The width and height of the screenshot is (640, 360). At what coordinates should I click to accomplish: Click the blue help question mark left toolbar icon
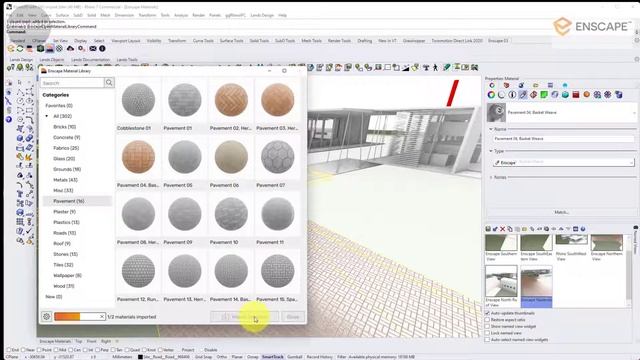pyautogui.click(x=9, y=120)
